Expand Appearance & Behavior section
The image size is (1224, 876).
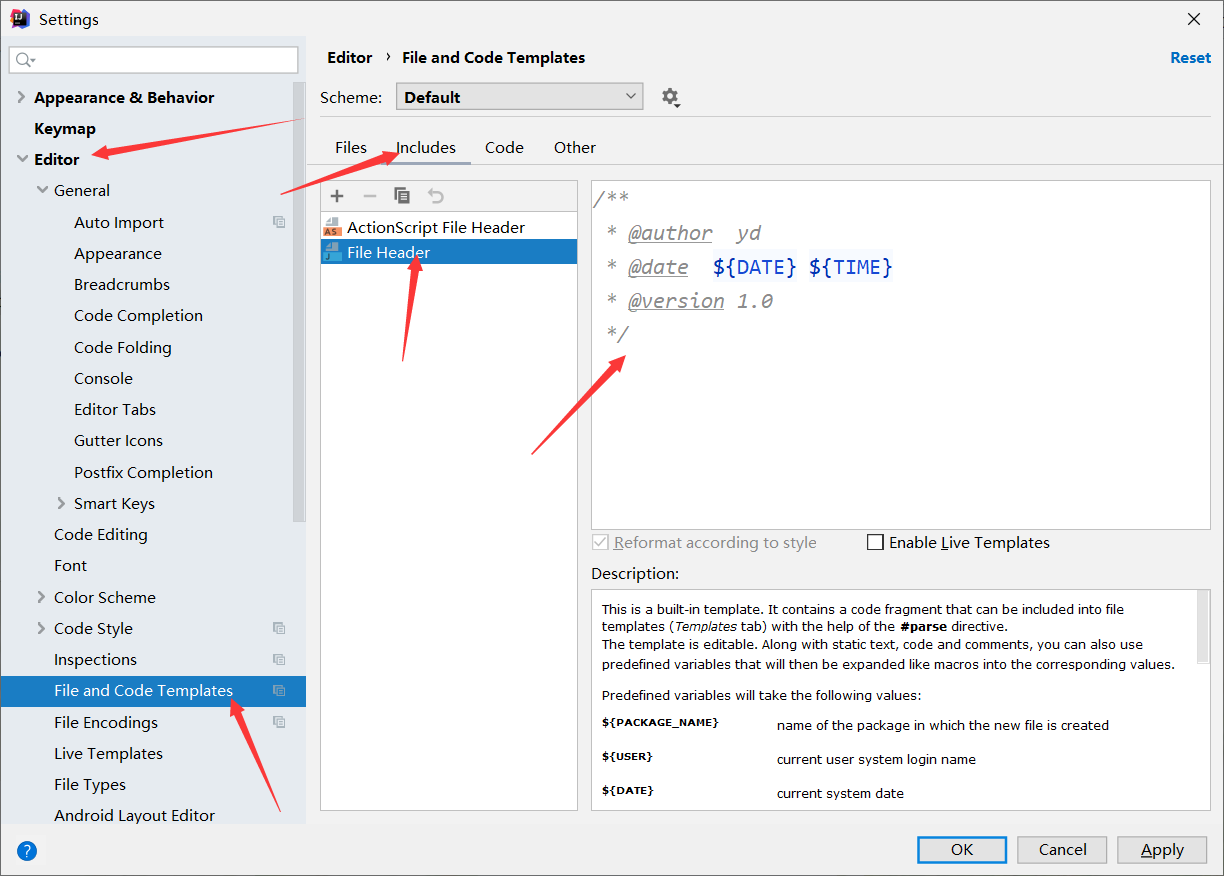coord(22,97)
